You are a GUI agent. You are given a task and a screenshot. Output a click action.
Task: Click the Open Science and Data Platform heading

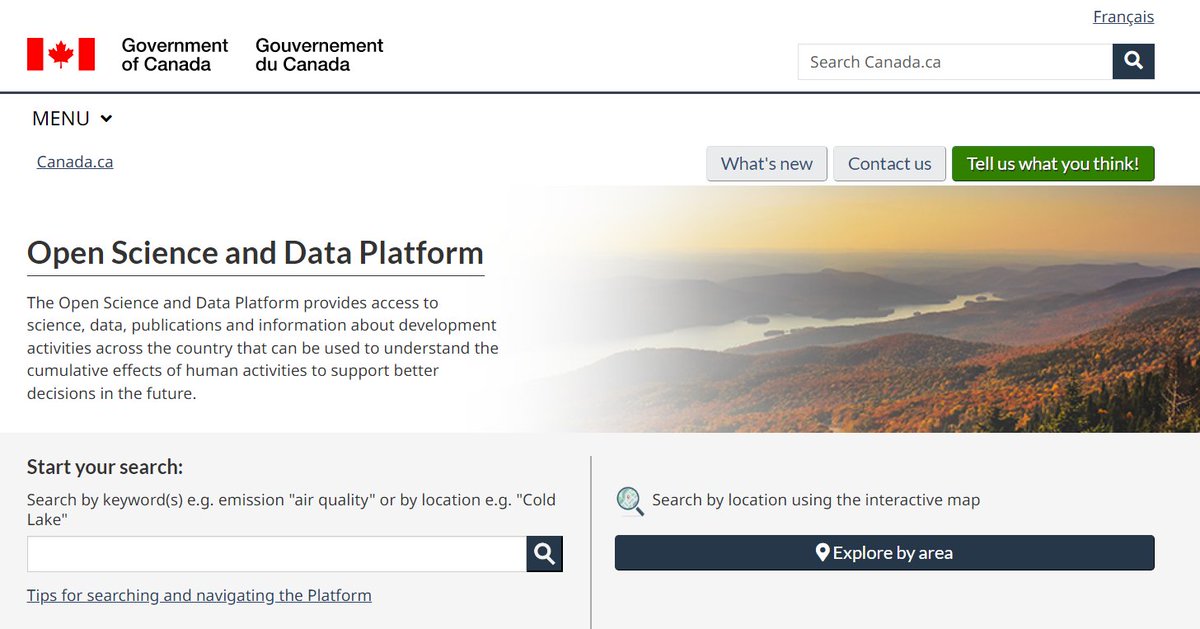tap(255, 253)
